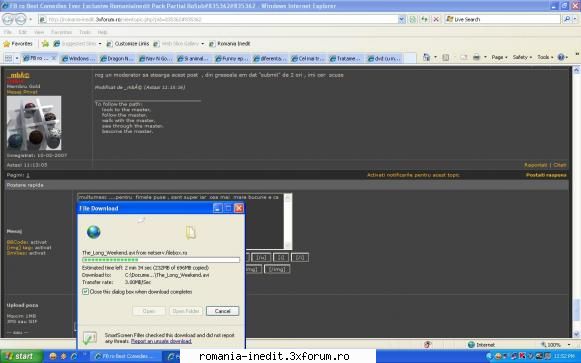Open the Page menu dropdown
Screen dimensions: 581x363
499,57
